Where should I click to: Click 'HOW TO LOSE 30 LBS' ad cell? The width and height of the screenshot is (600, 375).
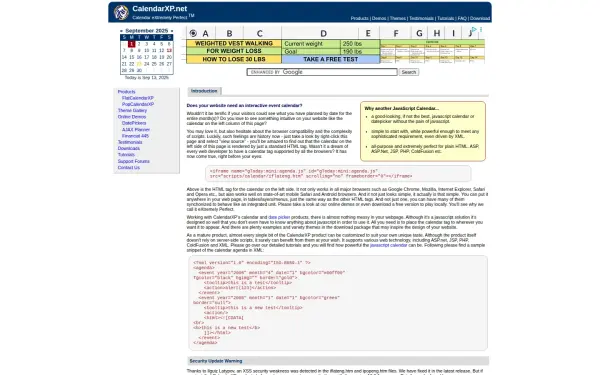(x=234, y=59)
